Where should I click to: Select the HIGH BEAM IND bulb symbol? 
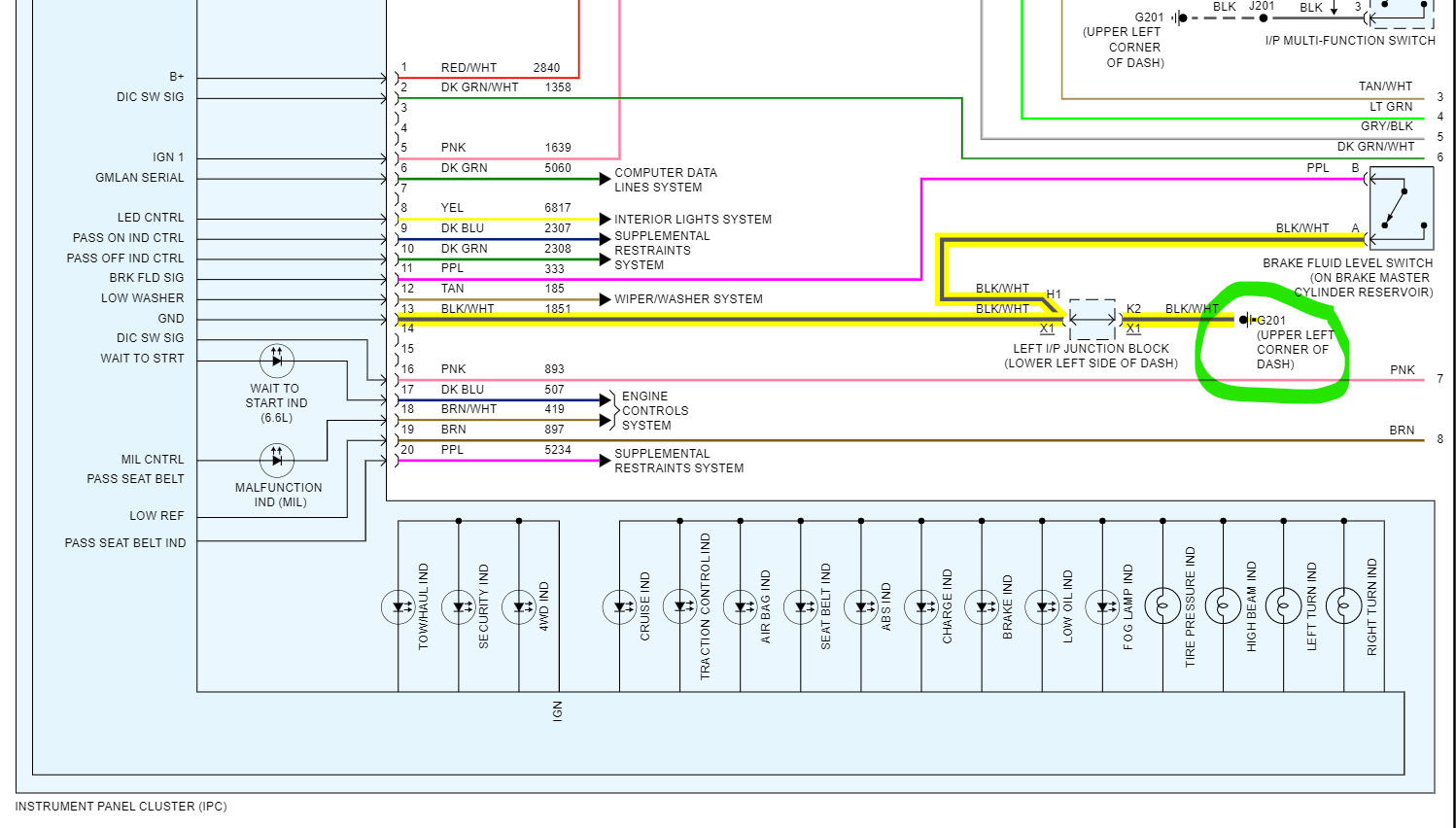coord(1223,604)
